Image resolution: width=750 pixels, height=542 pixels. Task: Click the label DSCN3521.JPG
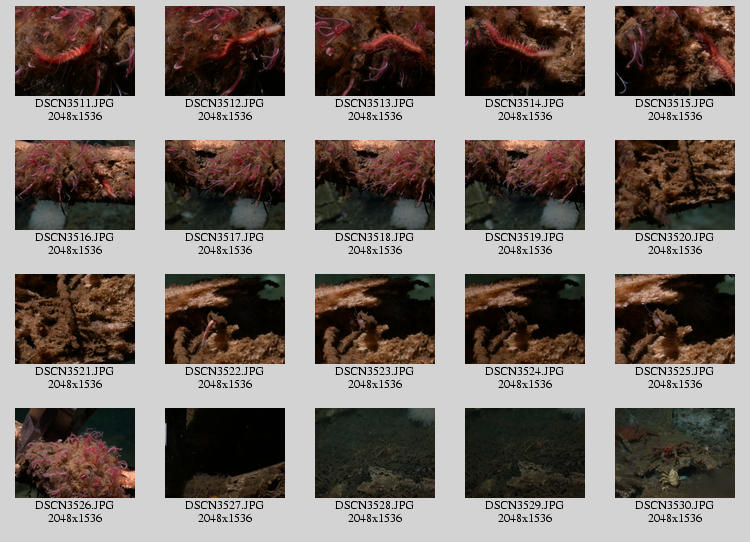[75, 371]
